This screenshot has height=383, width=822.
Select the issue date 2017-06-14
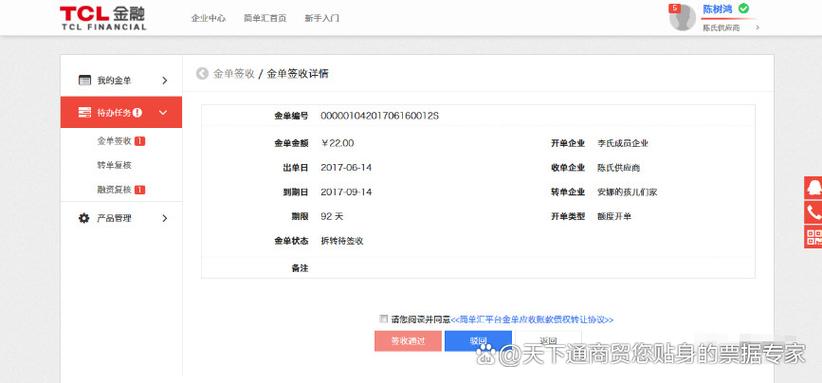[346, 168]
